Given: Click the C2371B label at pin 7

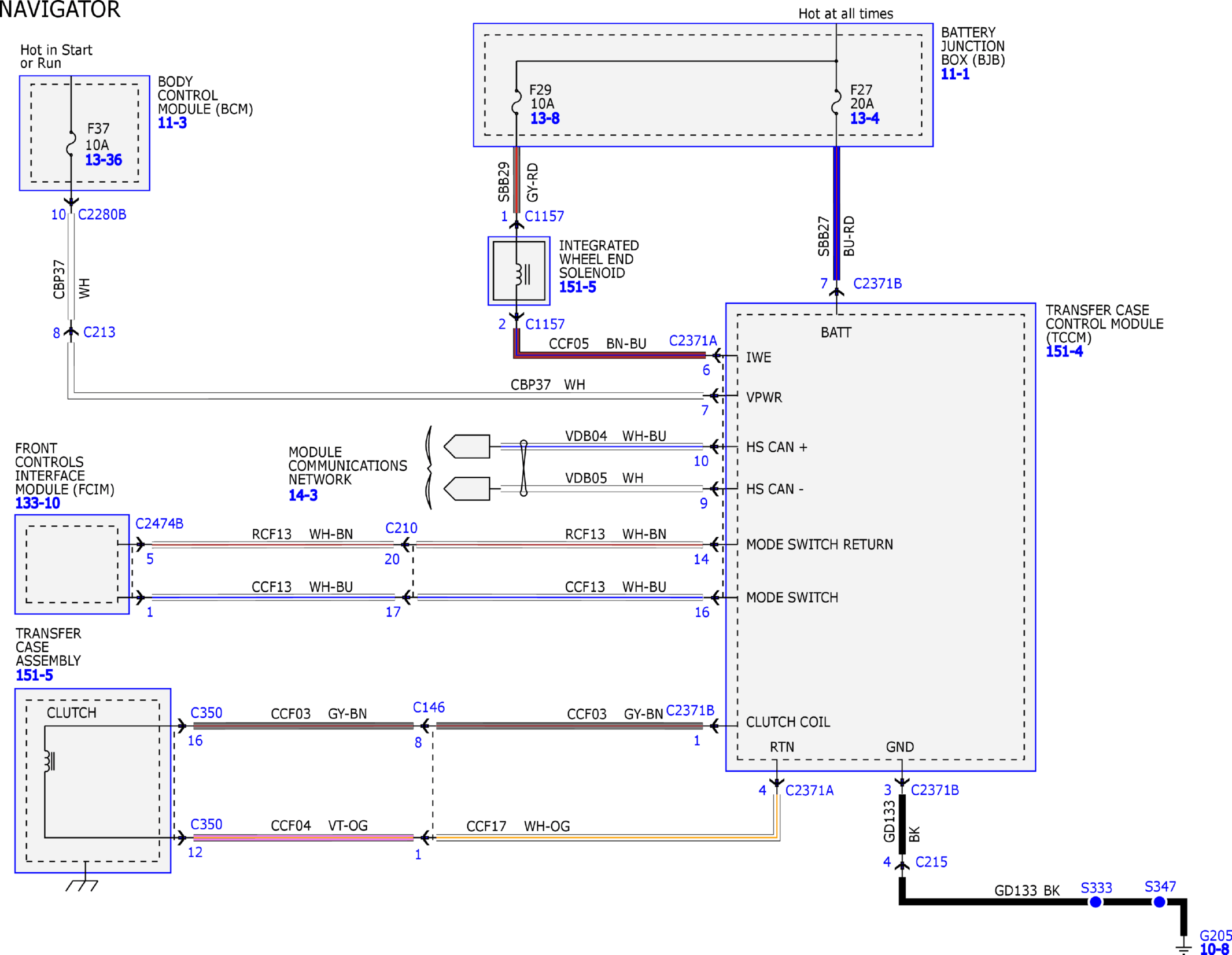Looking at the screenshot, I should point(877,283).
